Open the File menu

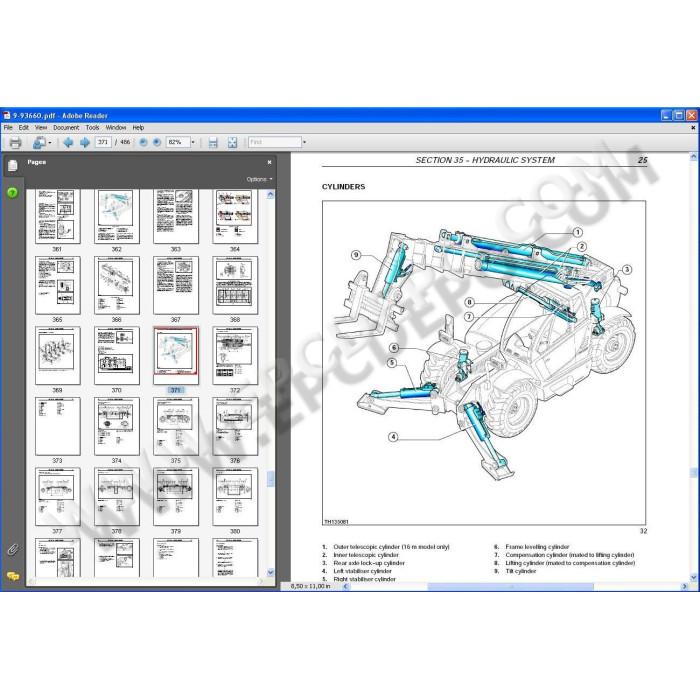tap(8, 127)
